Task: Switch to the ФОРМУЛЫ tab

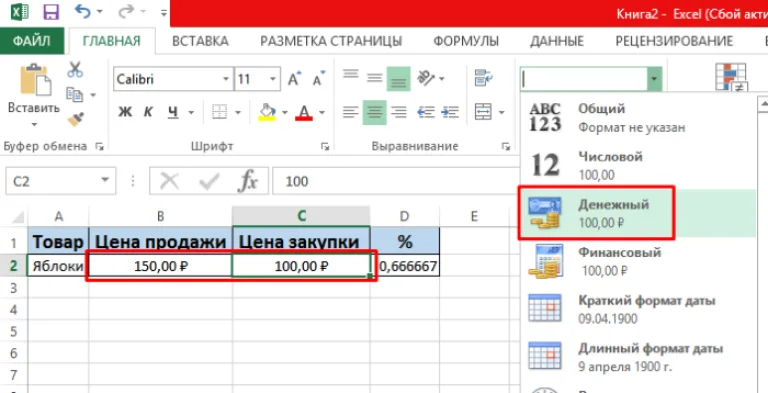Action: click(x=466, y=41)
